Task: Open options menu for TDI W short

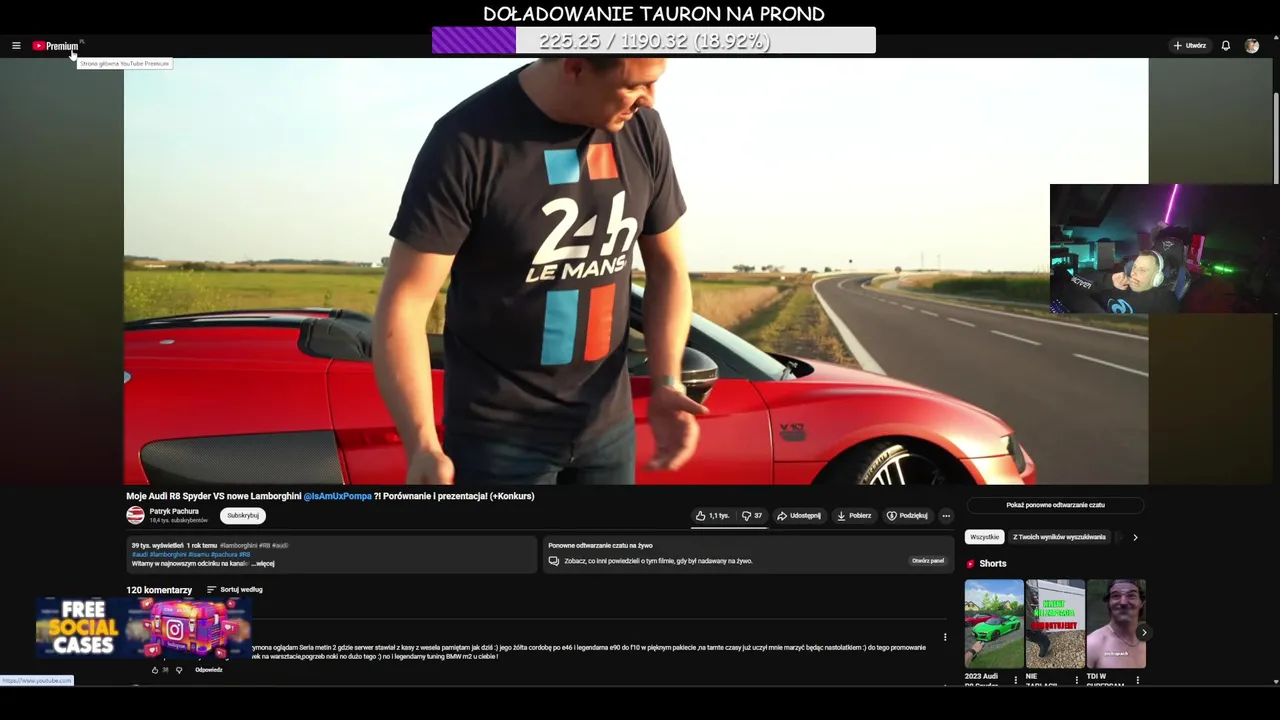Action: click(1138, 680)
